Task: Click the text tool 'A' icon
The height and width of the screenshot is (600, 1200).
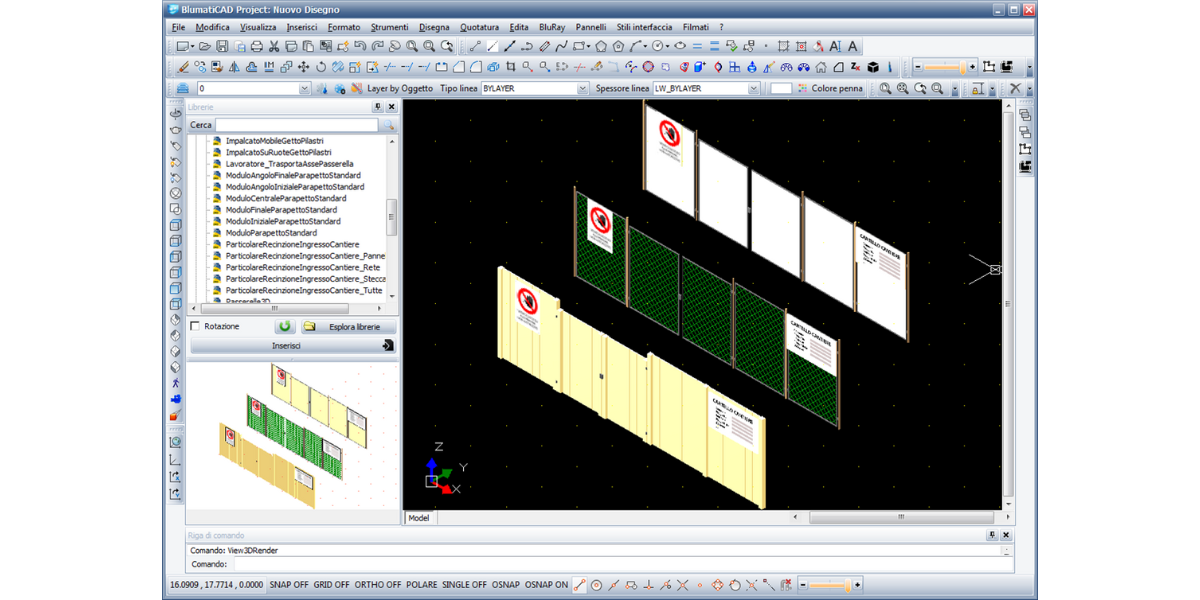Action: click(852, 46)
